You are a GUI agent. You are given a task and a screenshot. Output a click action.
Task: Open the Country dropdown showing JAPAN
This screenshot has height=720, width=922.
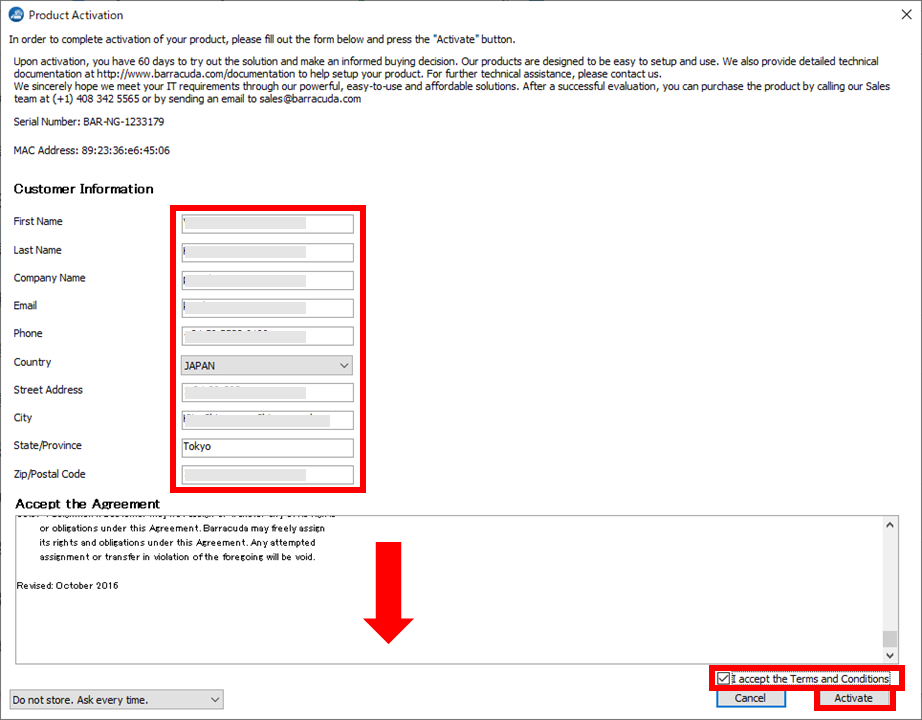coord(268,365)
